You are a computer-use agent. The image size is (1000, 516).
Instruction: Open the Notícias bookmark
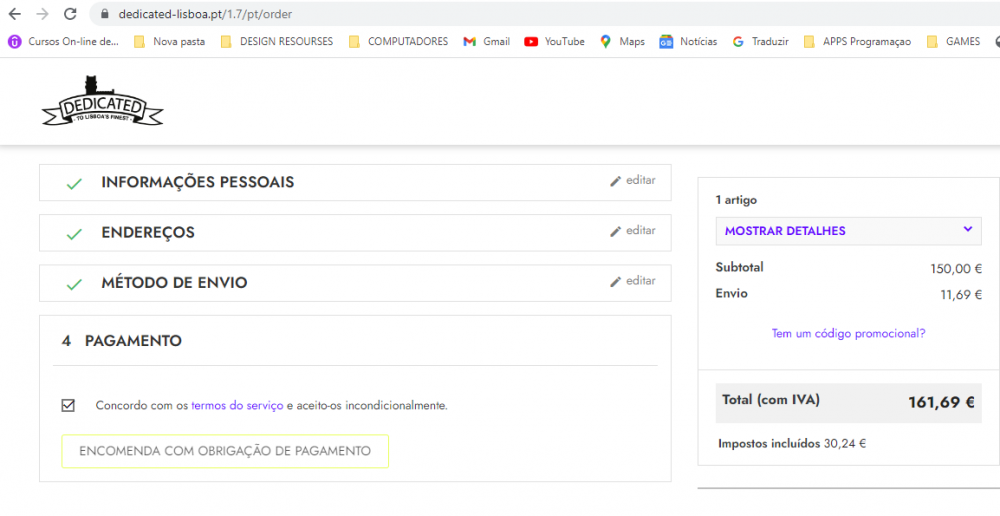pos(688,41)
